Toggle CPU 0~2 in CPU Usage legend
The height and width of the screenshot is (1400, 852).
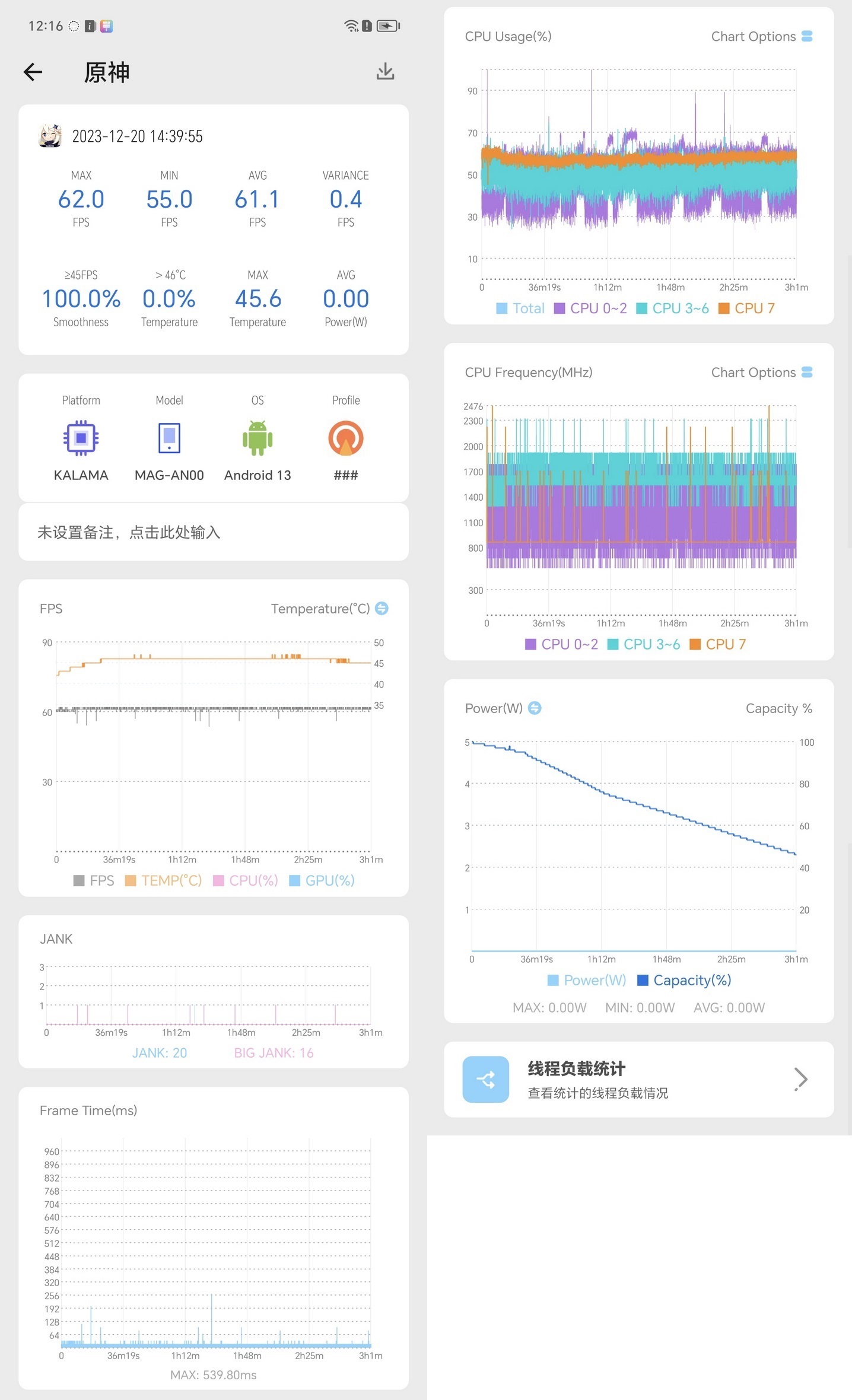click(590, 308)
